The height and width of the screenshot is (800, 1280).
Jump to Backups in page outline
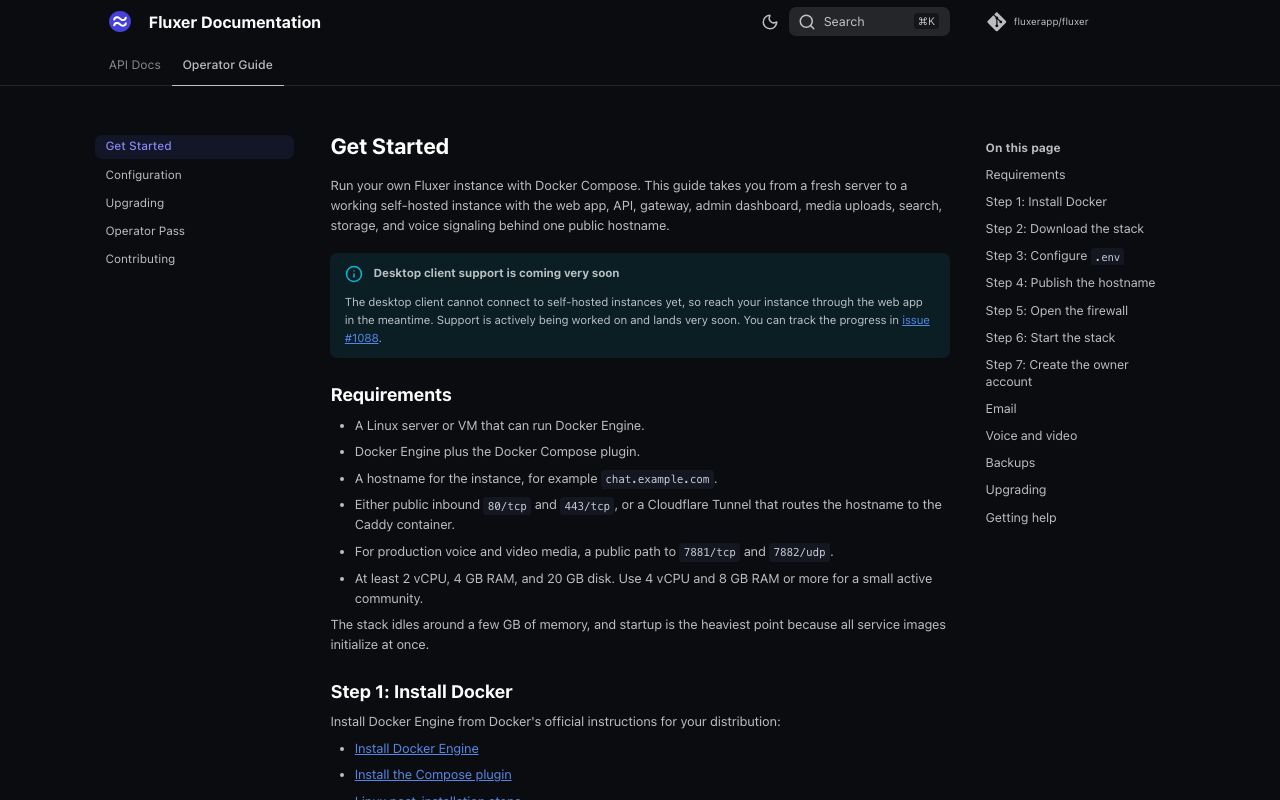1010,463
